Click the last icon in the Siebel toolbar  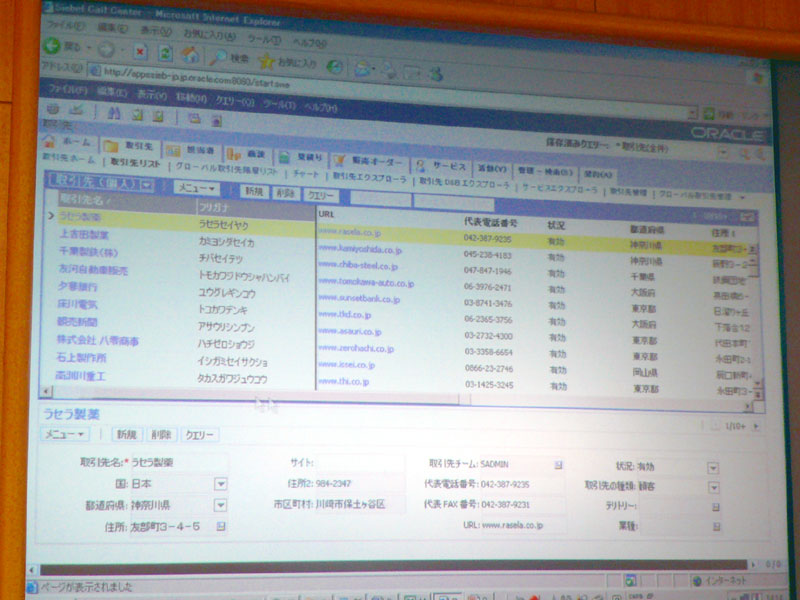216,121
